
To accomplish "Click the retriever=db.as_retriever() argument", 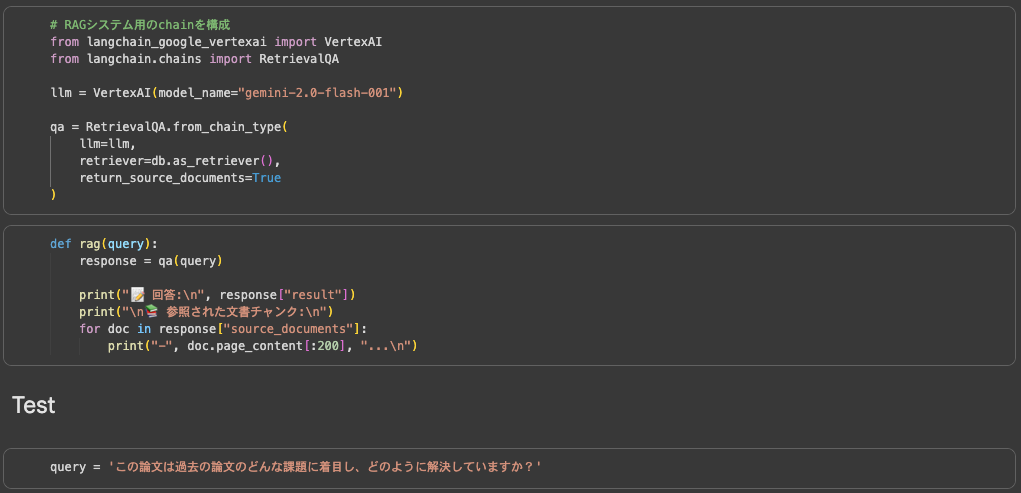I will coord(180,161).
